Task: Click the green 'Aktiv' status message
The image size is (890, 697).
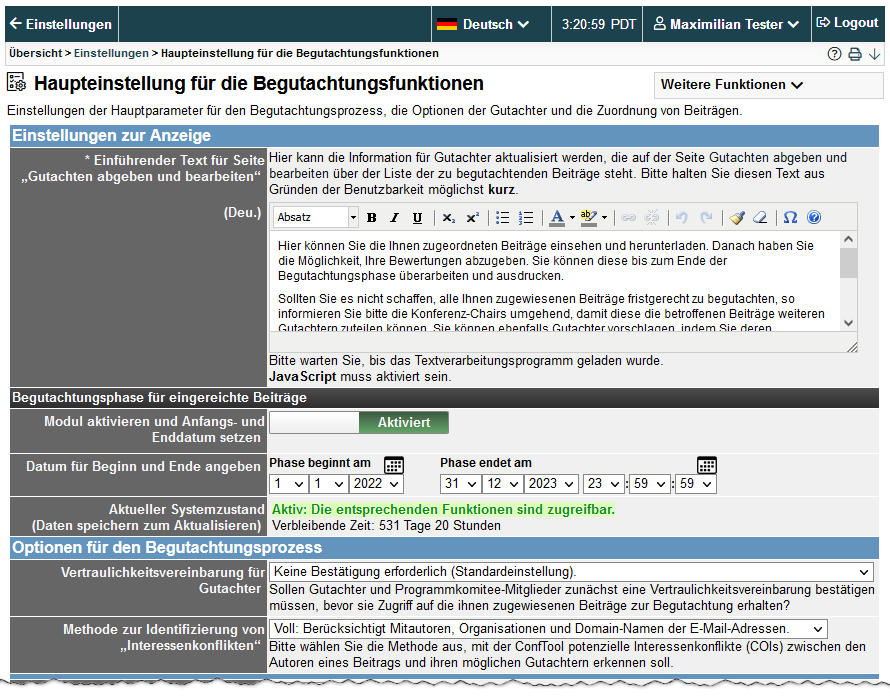Action: click(x=443, y=510)
